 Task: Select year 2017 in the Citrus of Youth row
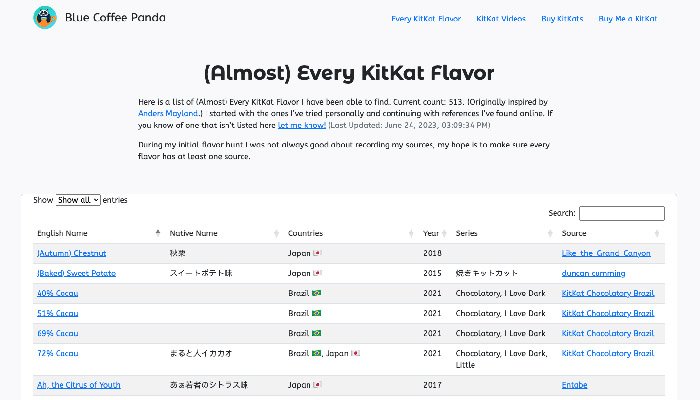coord(432,385)
